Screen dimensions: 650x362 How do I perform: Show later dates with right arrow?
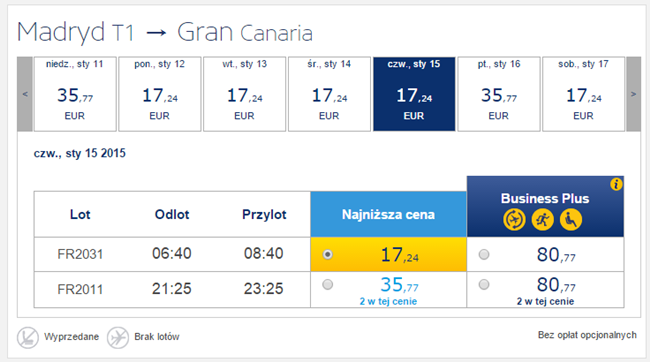[633, 94]
